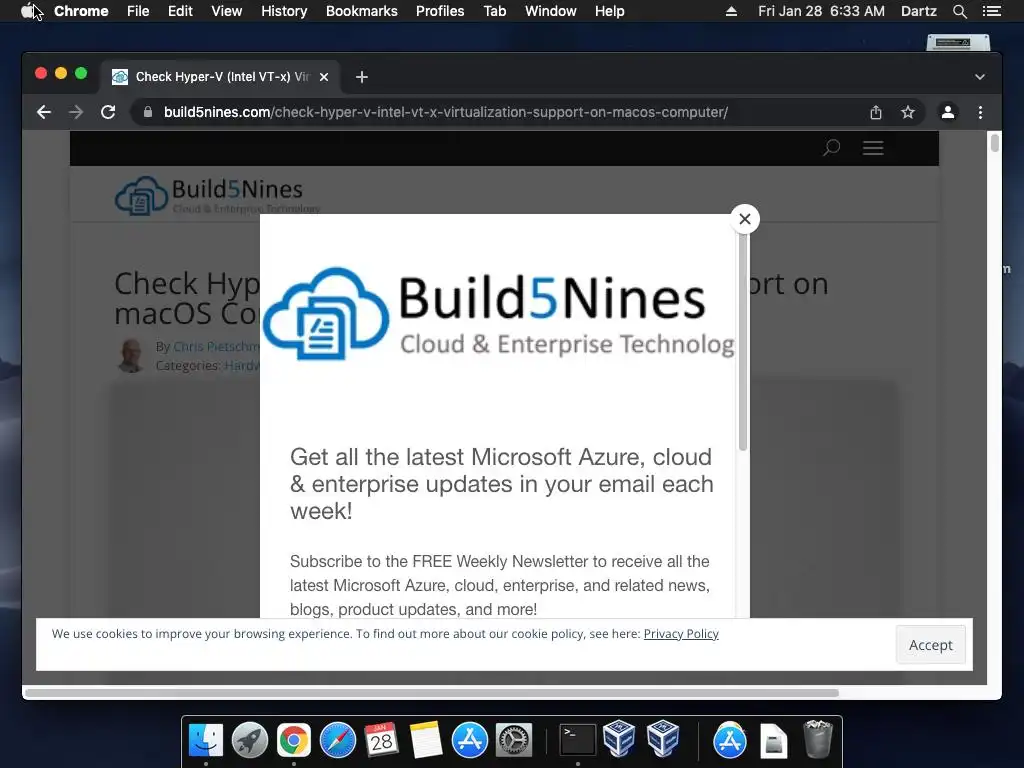Click the page horizontal scrollbar
Screen dimensions: 1024x768
pos(432,693)
